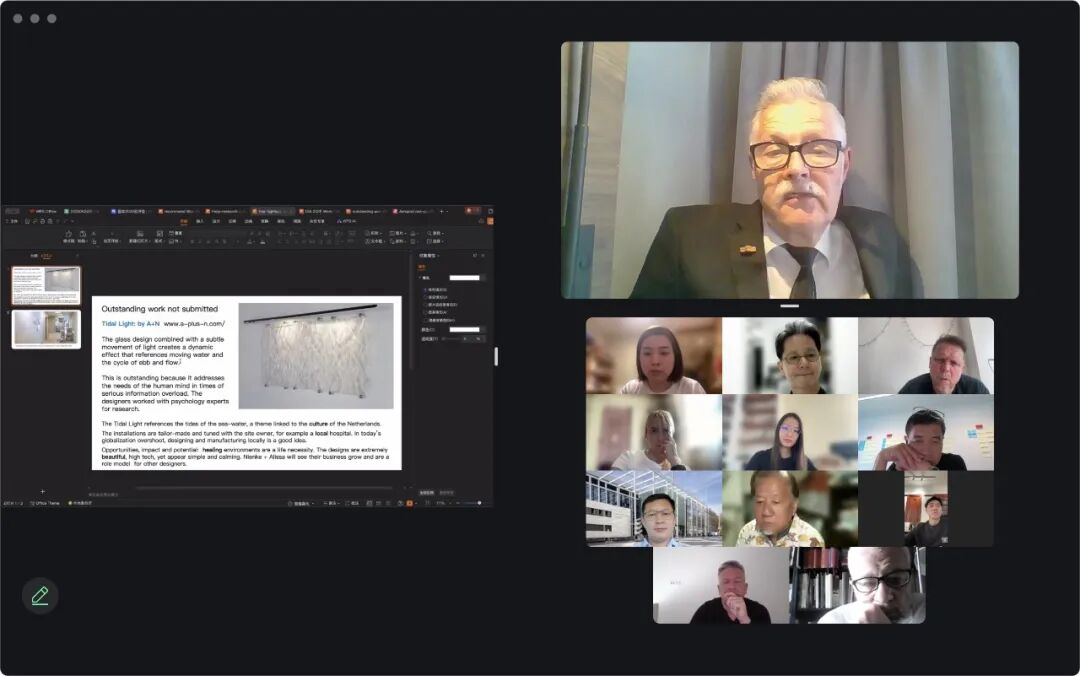The width and height of the screenshot is (1080, 676).
Task: Open the Arrange dropdown in the ribbon
Action: (x=398, y=241)
